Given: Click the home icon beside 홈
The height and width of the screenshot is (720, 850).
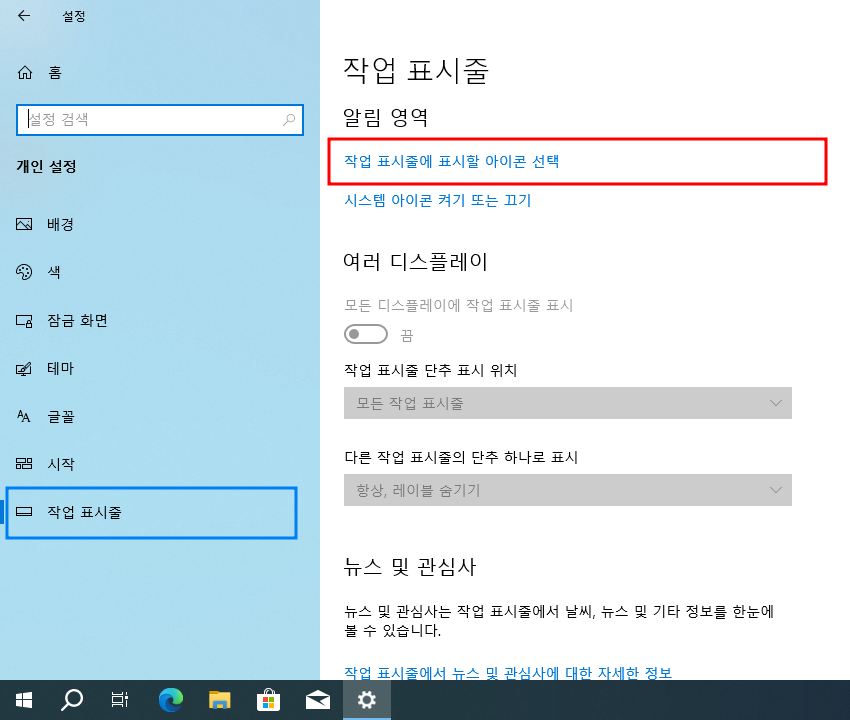Looking at the screenshot, I should 25,73.
